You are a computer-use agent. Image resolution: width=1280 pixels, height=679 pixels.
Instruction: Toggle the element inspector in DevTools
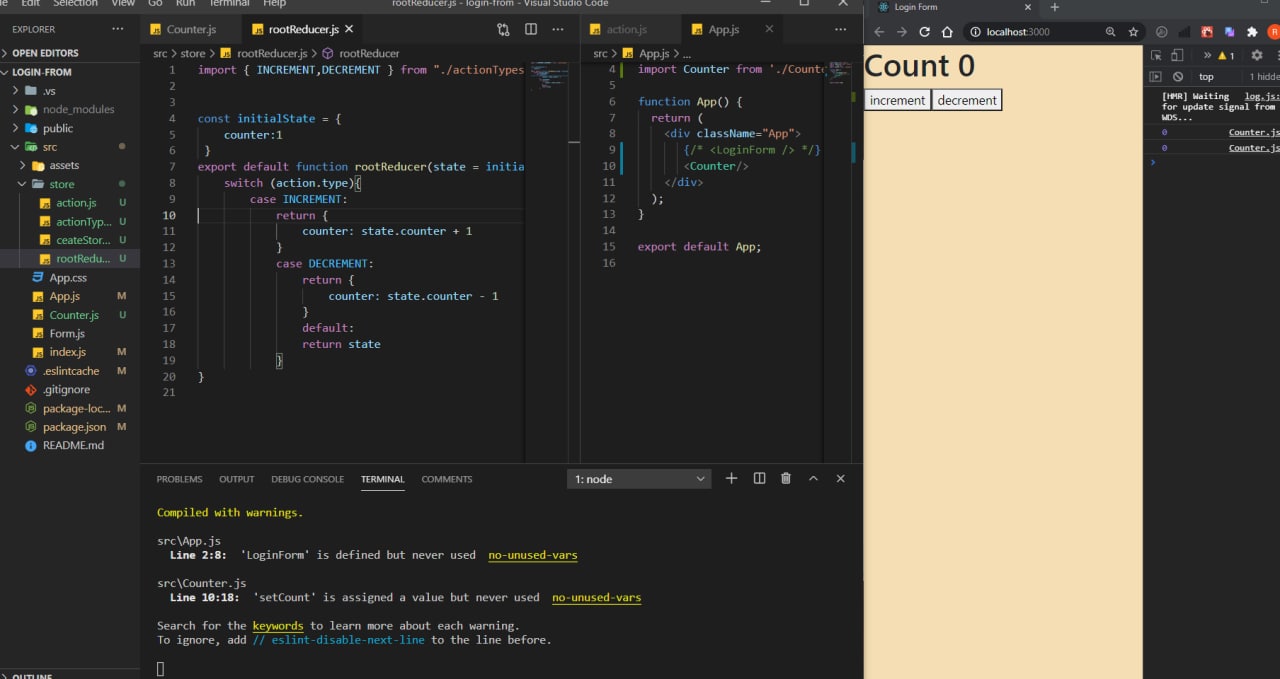pos(1156,56)
